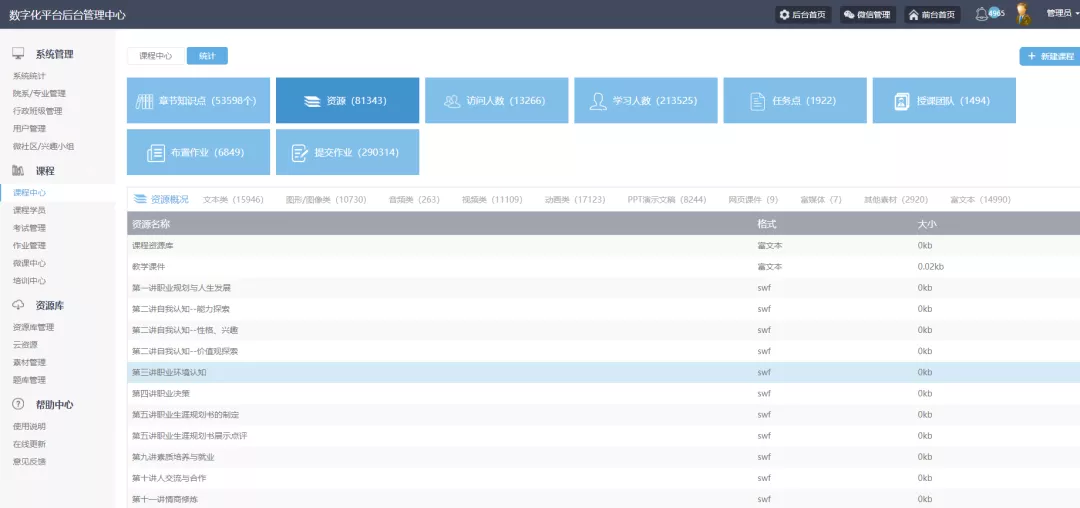Screen dimensions: 1080x508
Task: Click the cloud icon beside 资源库
Action: 19,305
